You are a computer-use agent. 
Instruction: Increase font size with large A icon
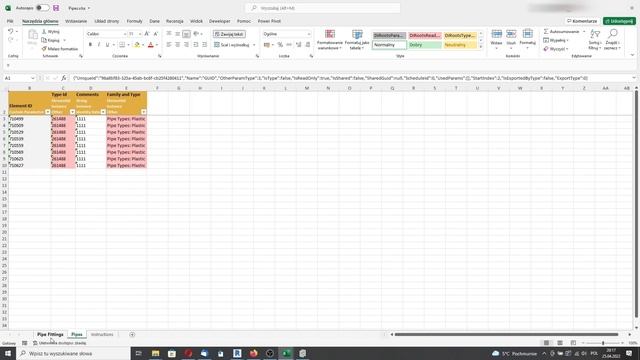(x=147, y=34)
